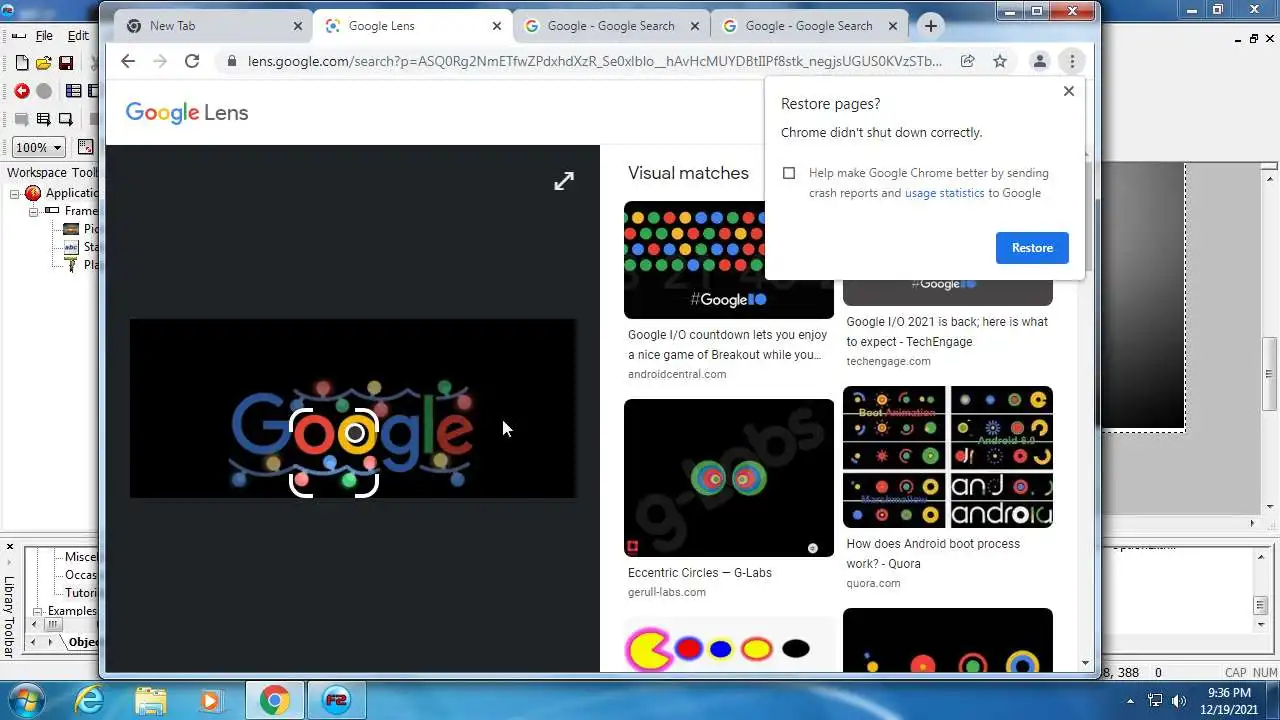Go back in the Chrome browser
1280x720 pixels.
pos(127,61)
